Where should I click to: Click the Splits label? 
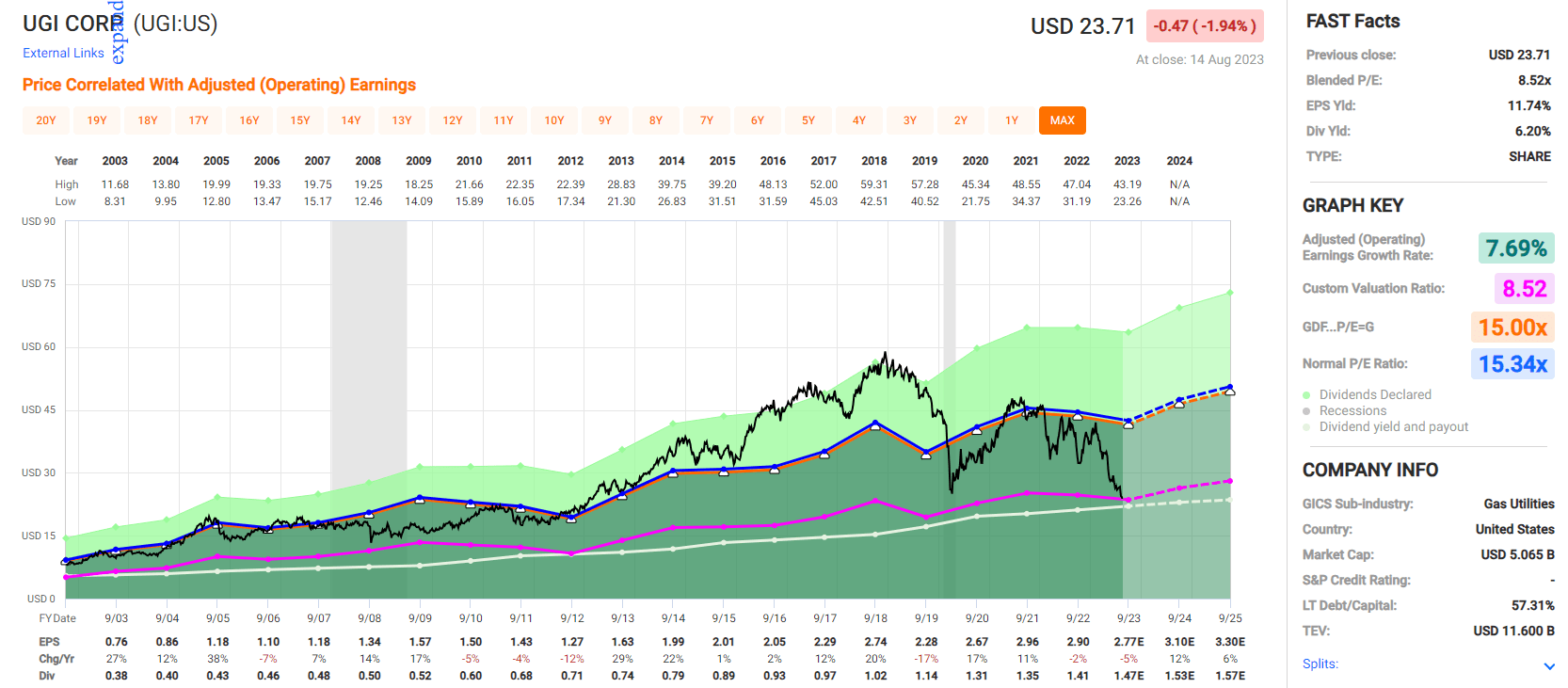(x=1320, y=664)
